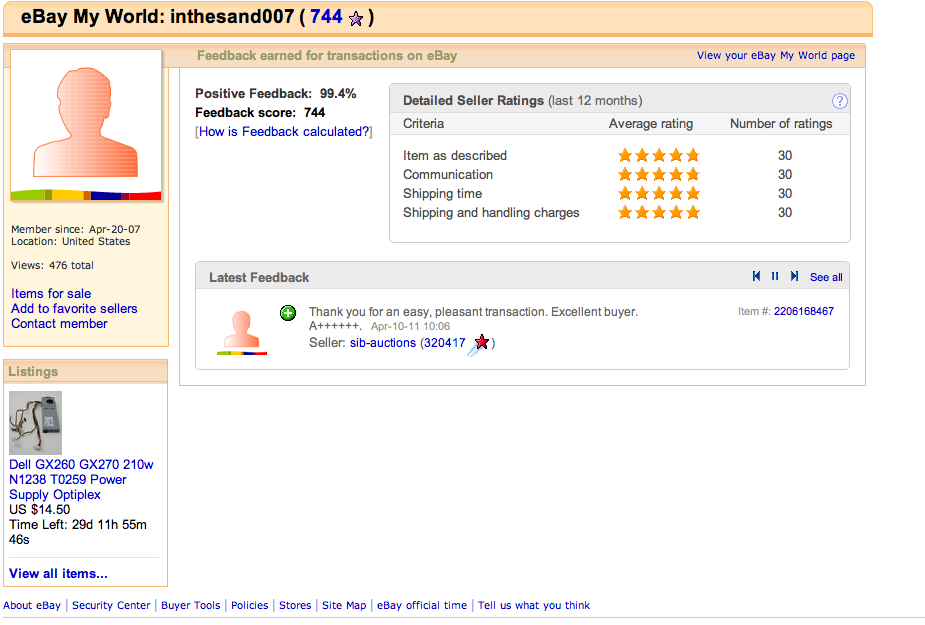Click ratings count 30 for Shipping time
The height and width of the screenshot is (625, 925).
point(785,194)
